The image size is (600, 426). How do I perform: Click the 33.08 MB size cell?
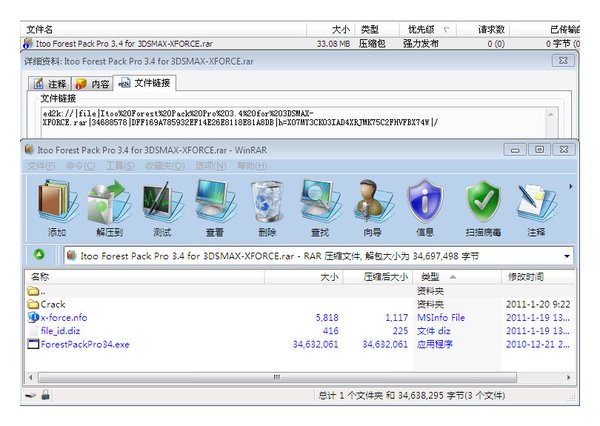point(333,44)
